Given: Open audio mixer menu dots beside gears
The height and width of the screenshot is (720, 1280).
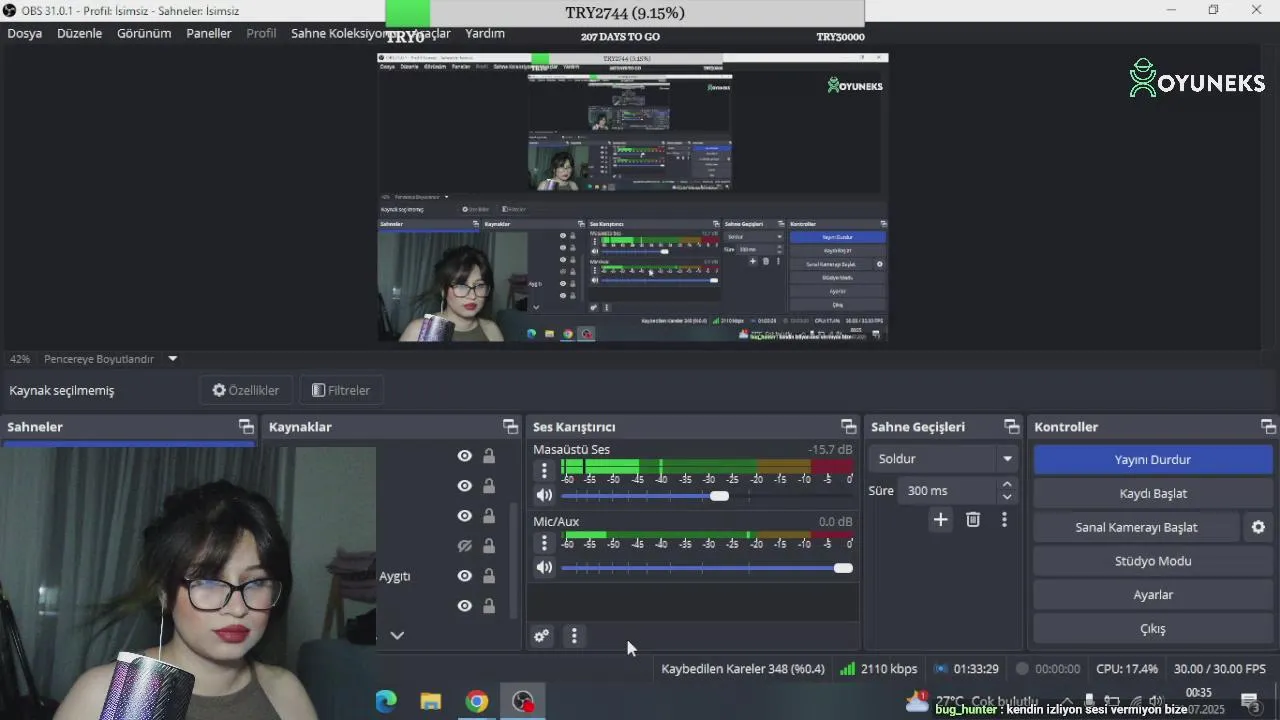Looking at the screenshot, I should pyautogui.click(x=574, y=636).
